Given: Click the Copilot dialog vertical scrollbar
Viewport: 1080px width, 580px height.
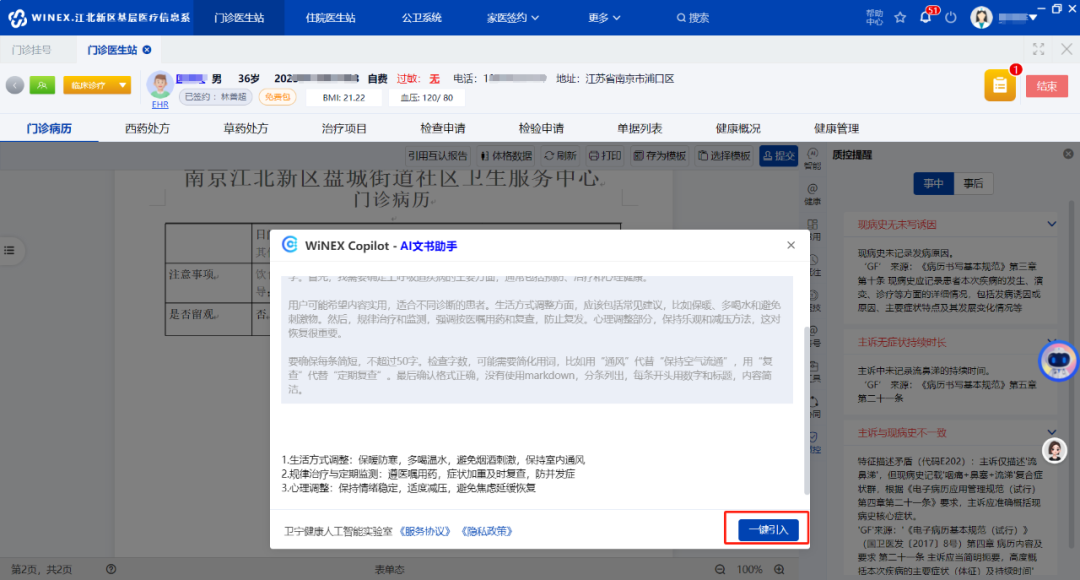Looking at the screenshot, I should (x=806, y=410).
